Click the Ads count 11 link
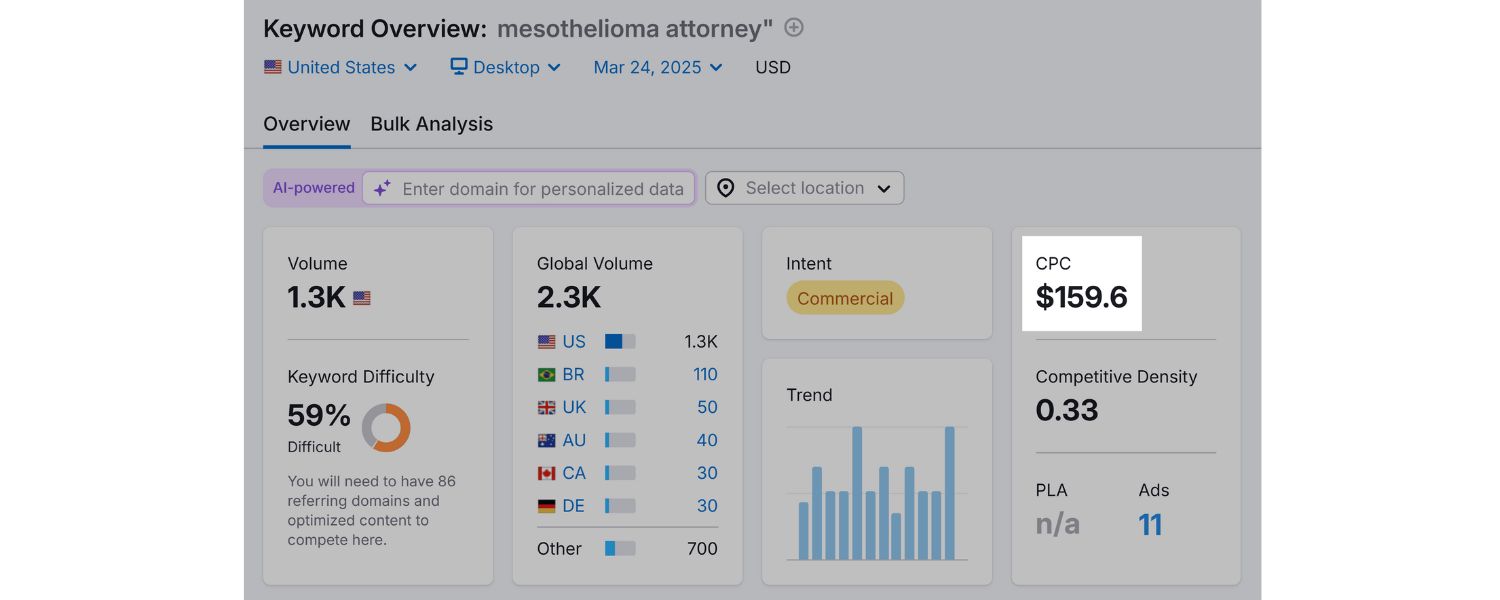Viewport: 1500px width, 600px height. (x=1150, y=524)
